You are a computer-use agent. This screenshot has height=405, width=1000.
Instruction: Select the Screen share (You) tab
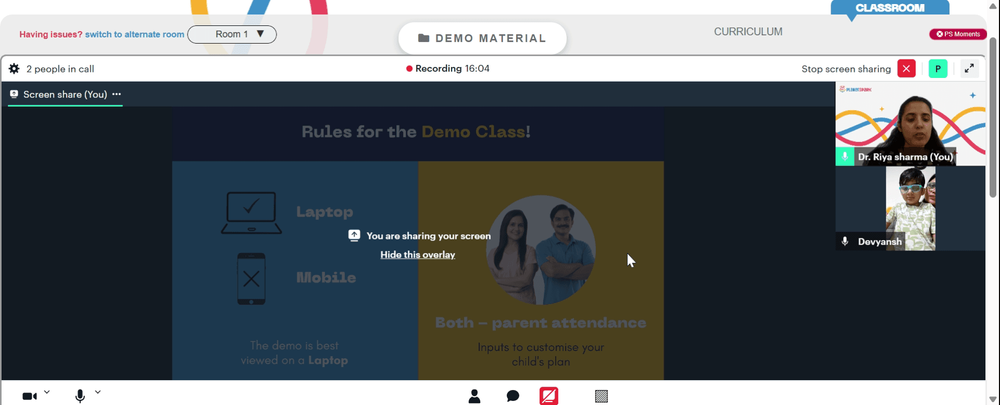(x=64, y=94)
